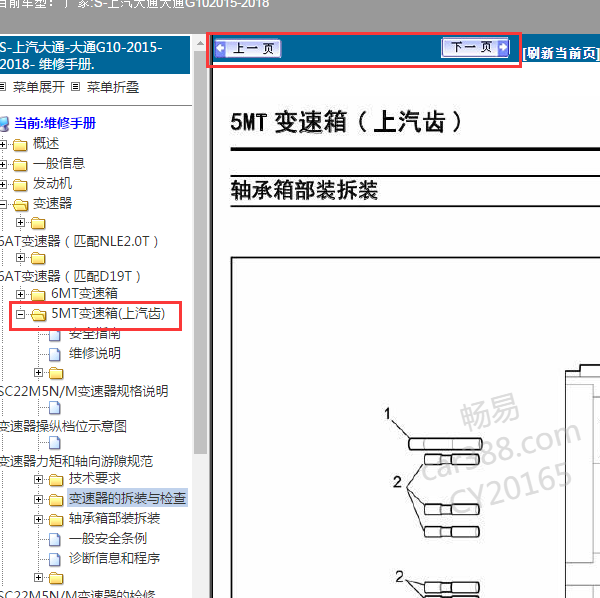Viewport: 600px width, 598px height.
Task: Collapse the 变速器 folder node
Action: (x=3, y=204)
